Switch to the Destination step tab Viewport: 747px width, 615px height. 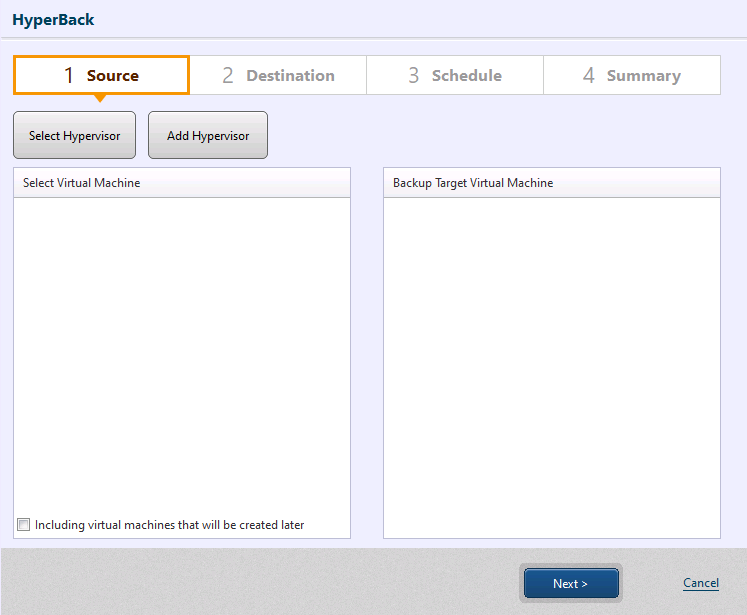tap(278, 76)
